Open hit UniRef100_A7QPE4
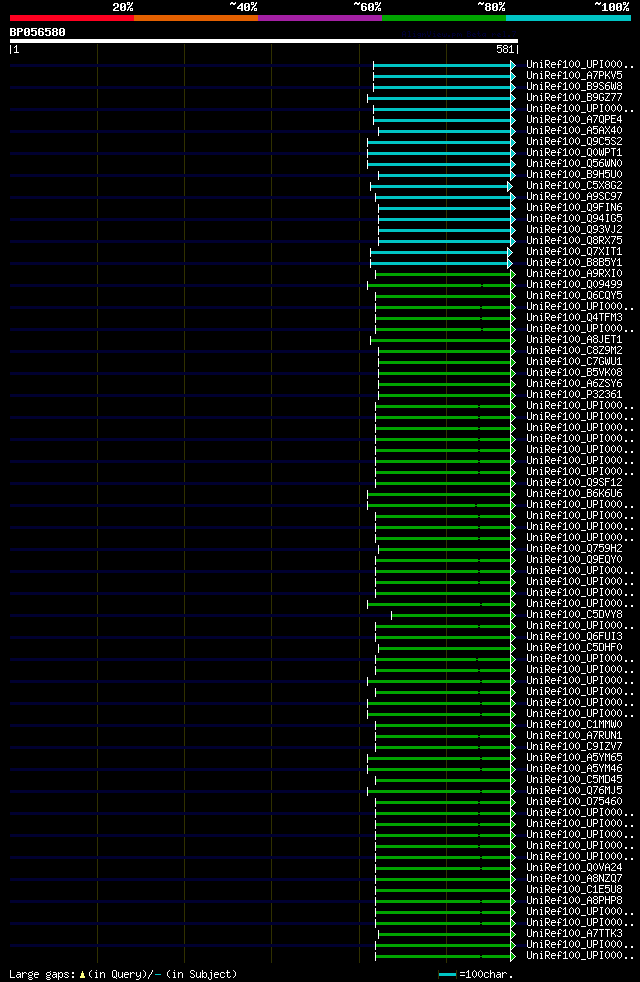The image size is (640, 982). click(x=574, y=120)
